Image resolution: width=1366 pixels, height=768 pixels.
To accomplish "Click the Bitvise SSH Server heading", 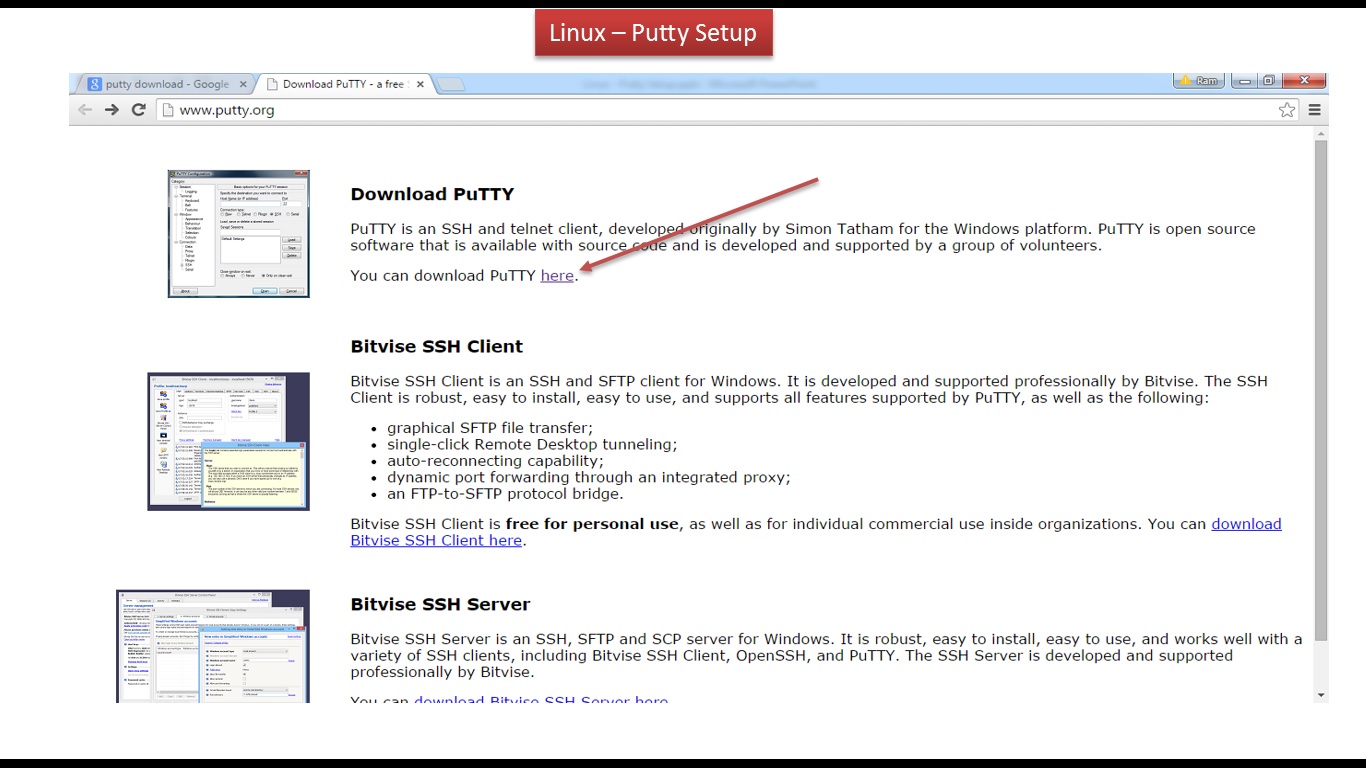I will point(440,604).
